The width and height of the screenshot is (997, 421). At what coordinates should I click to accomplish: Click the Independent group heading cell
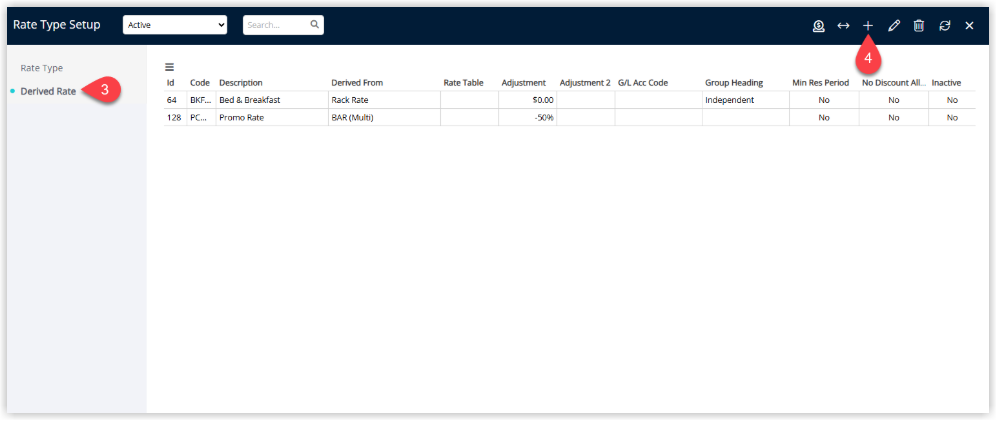coord(729,100)
